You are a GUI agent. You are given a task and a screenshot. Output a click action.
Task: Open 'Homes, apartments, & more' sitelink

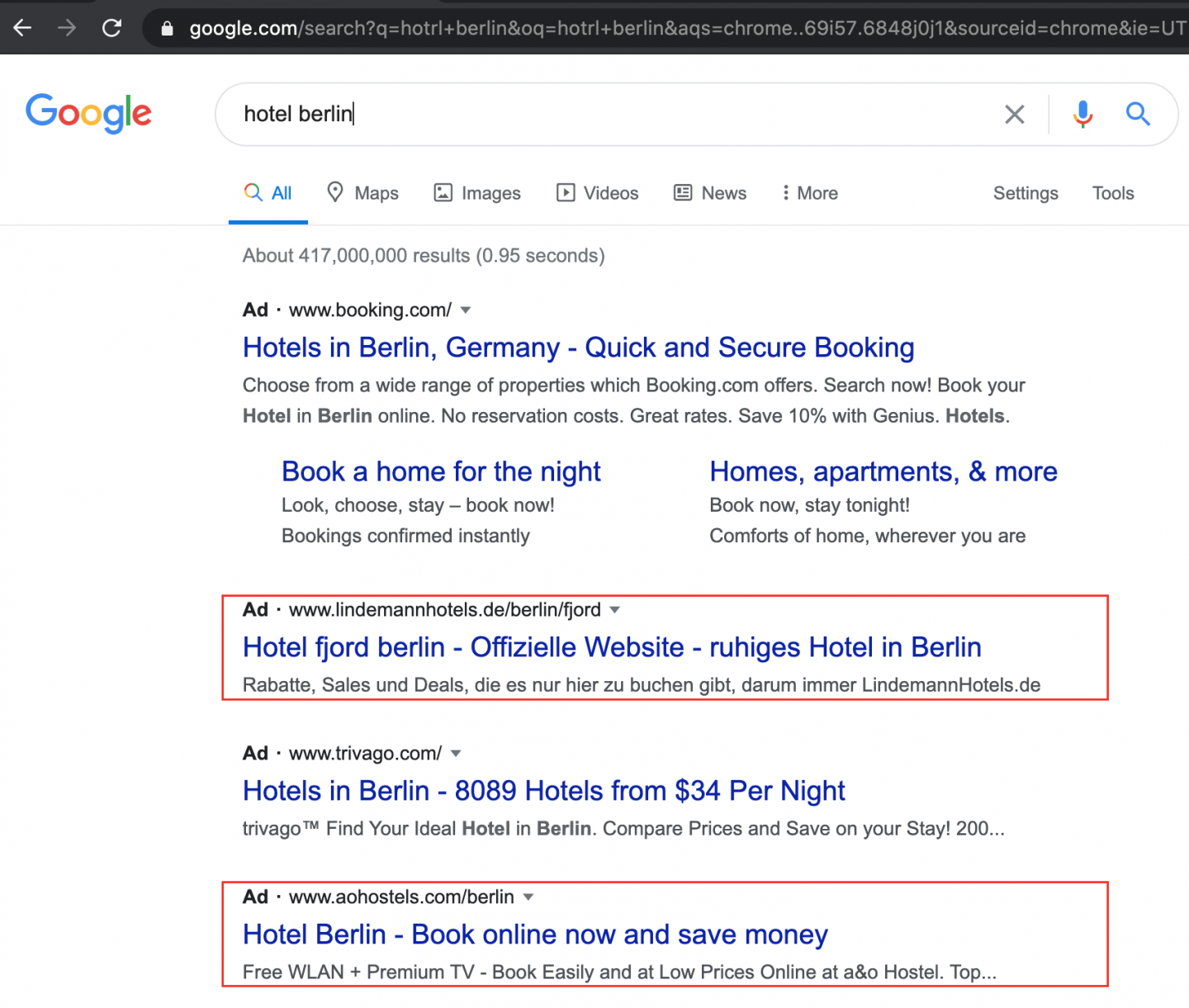[883, 471]
